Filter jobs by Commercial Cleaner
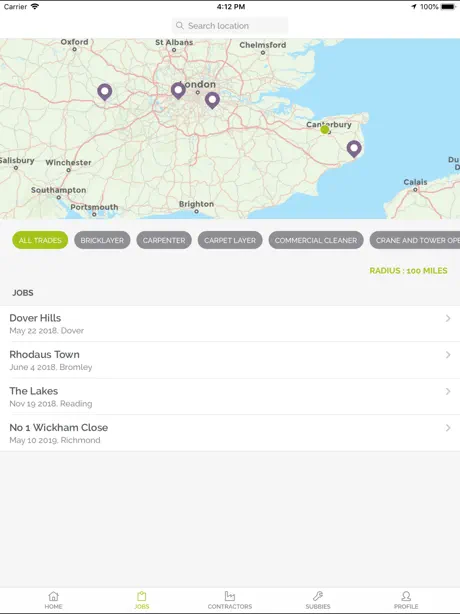The width and height of the screenshot is (460, 614). [x=316, y=240]
